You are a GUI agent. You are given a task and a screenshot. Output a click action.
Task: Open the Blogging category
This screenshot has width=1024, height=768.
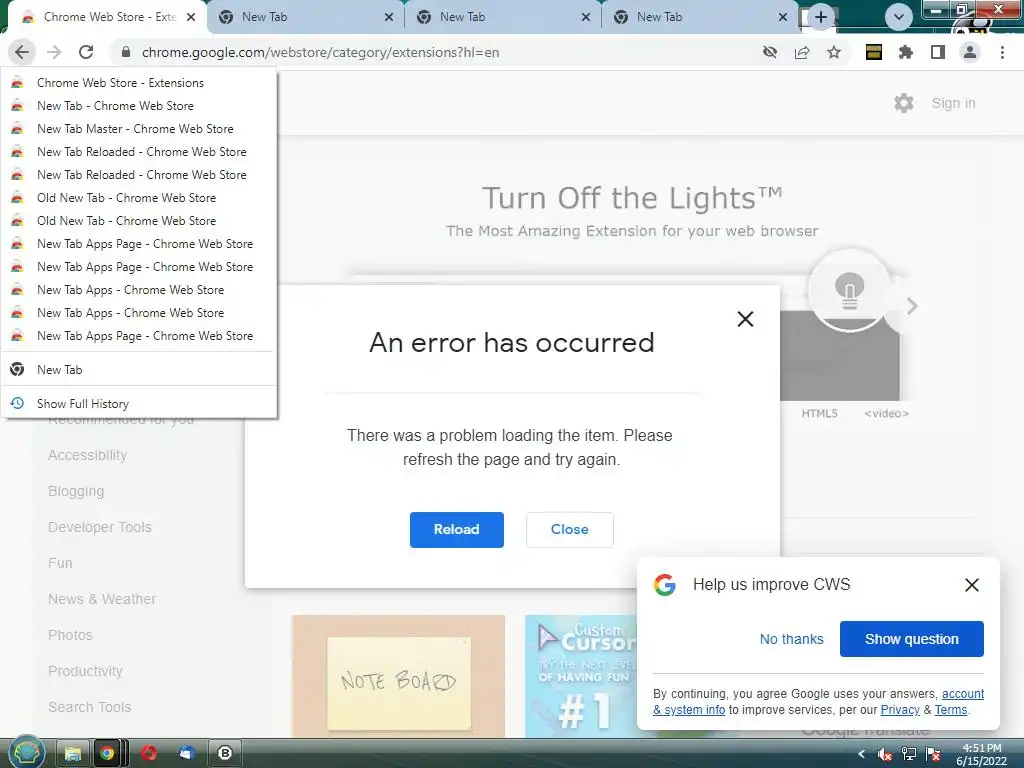(76, 491)
